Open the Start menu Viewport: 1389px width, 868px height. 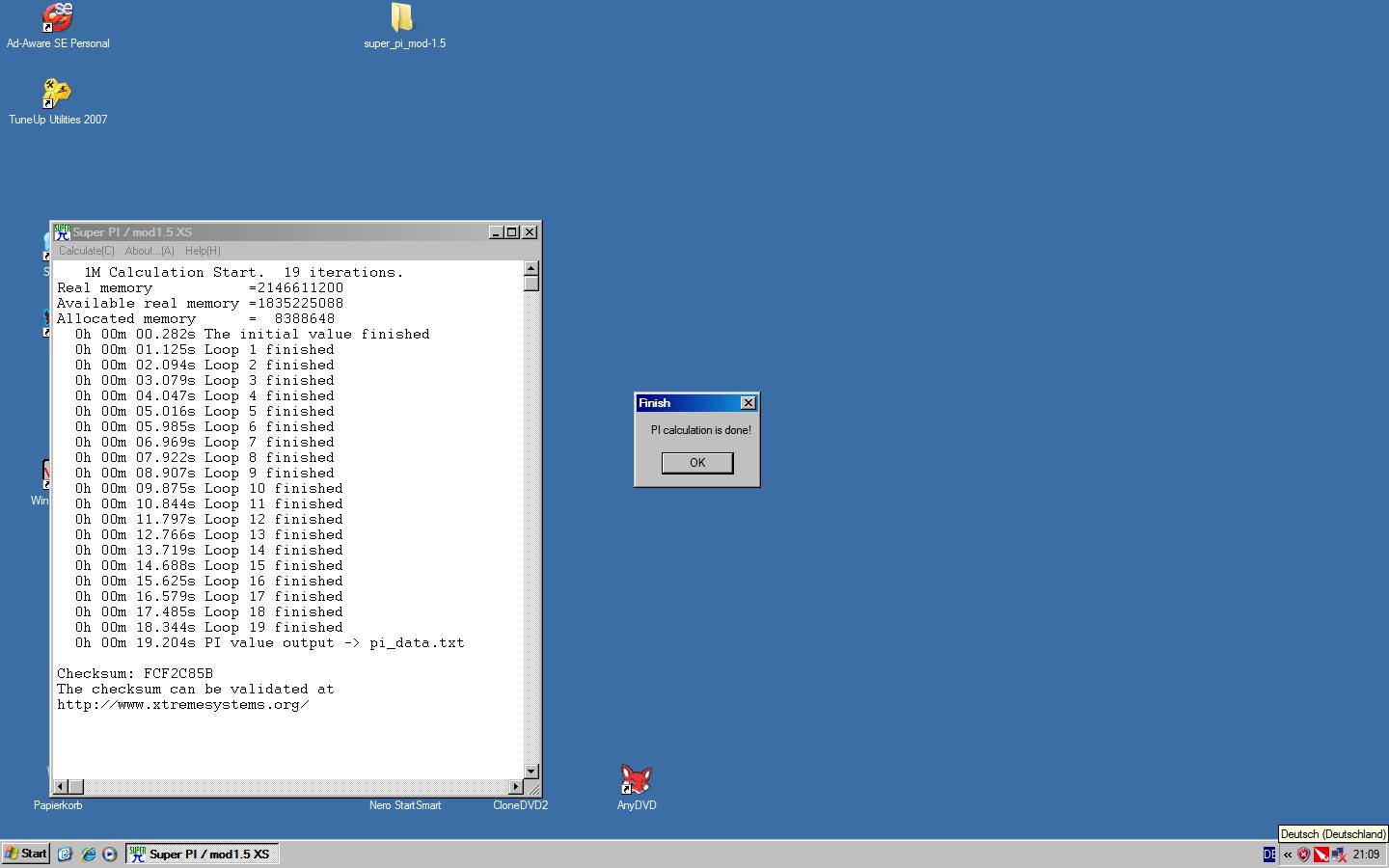pyautogui.click(x=26, y=854)
